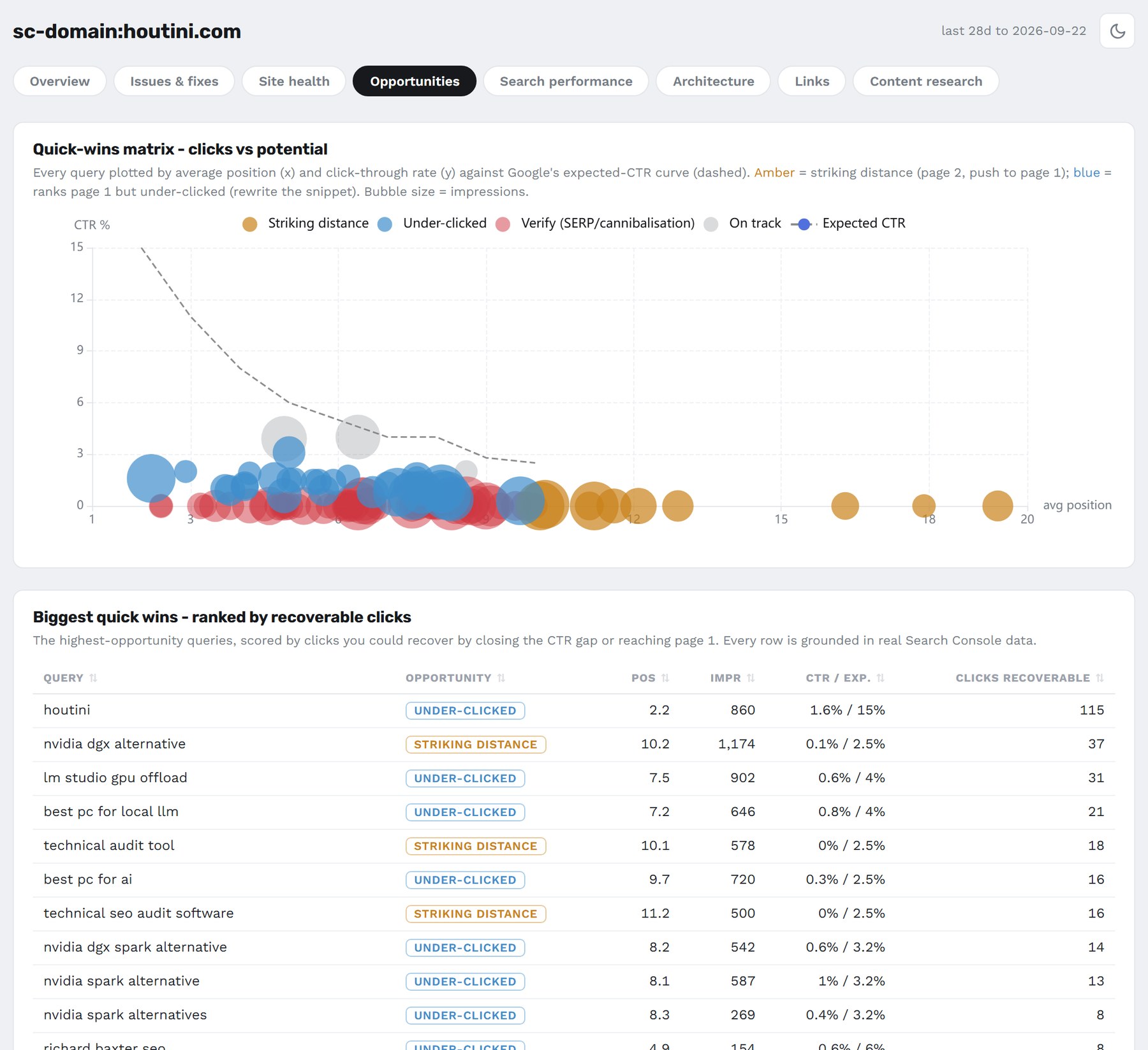Open the Site health tab
This screenshot has width=1148, height=1050.
click(294, 81)
